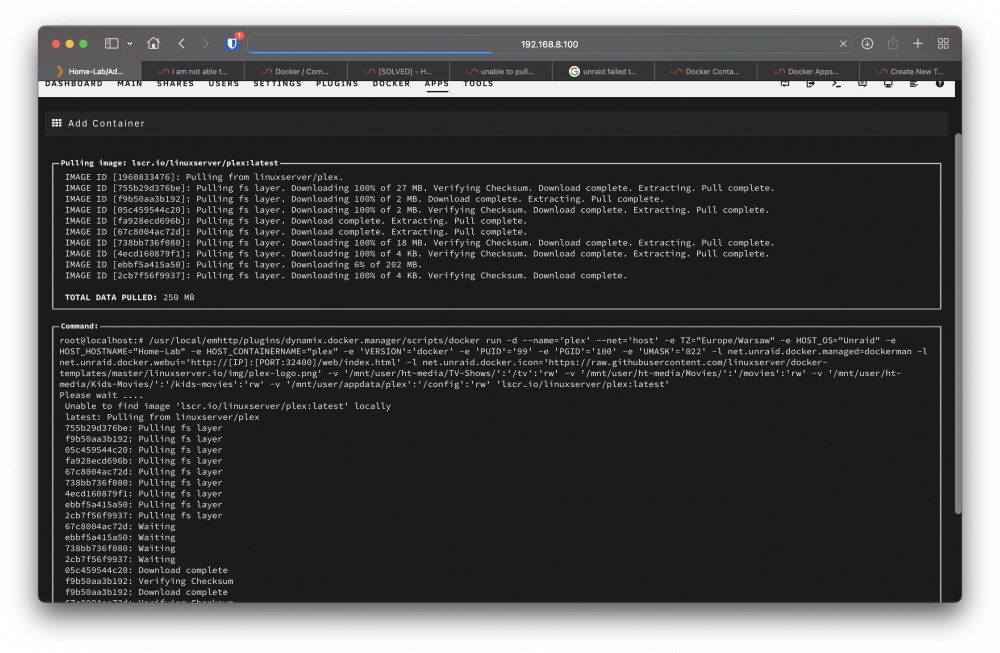
Task: Navigate forward with the forward arrow
Action: tap(205, 43)
